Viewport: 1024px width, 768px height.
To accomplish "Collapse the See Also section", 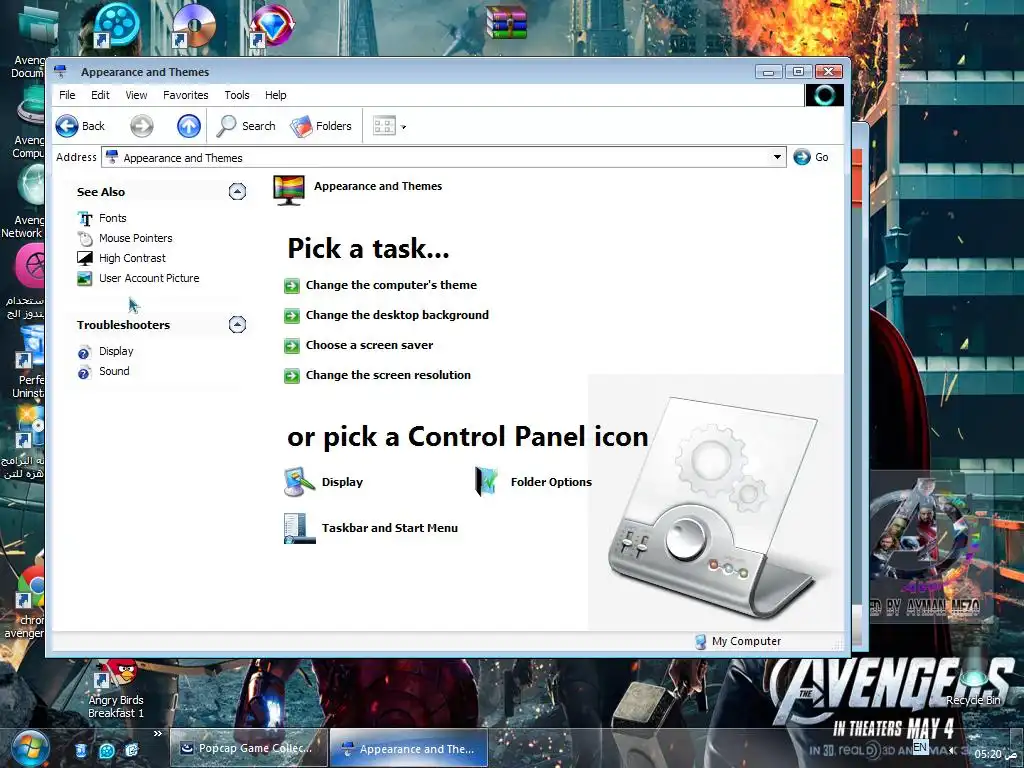I will coord(237,191).
